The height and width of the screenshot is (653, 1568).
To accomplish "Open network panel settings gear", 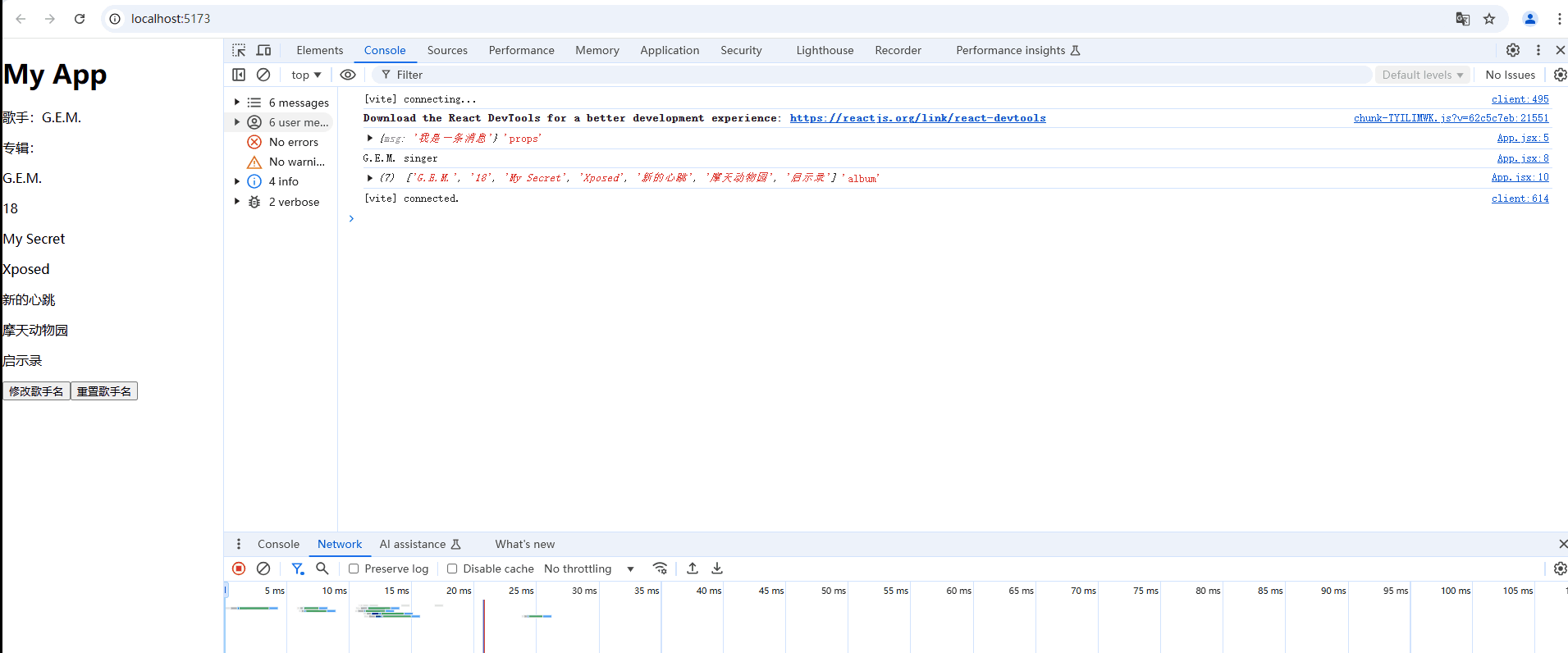I will coord(1560,569).
